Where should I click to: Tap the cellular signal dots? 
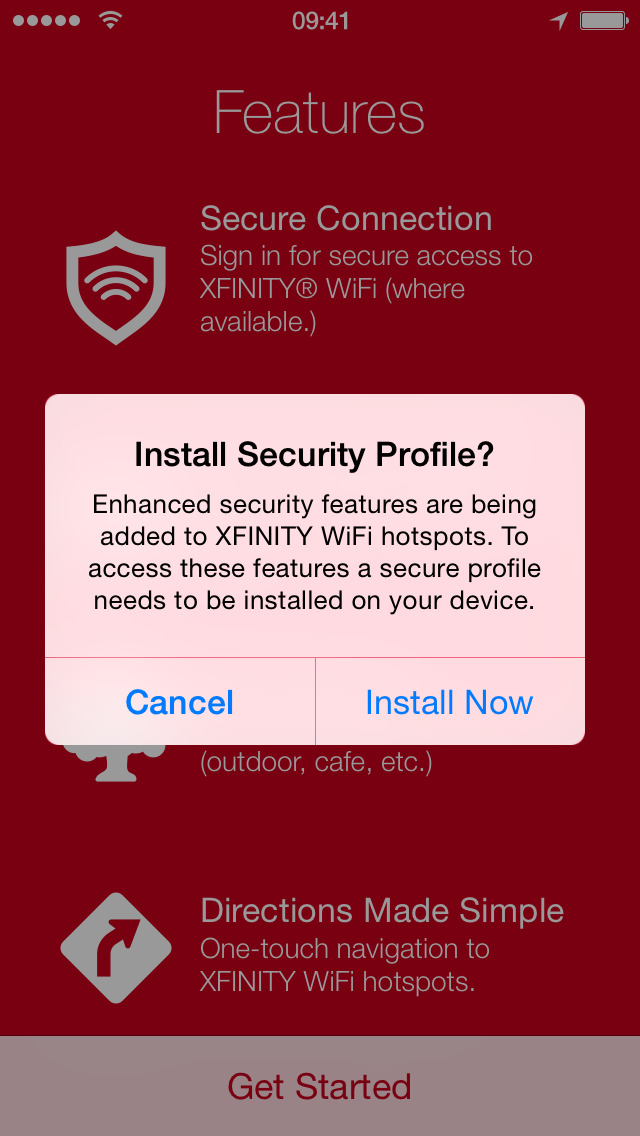coord(46,20)
